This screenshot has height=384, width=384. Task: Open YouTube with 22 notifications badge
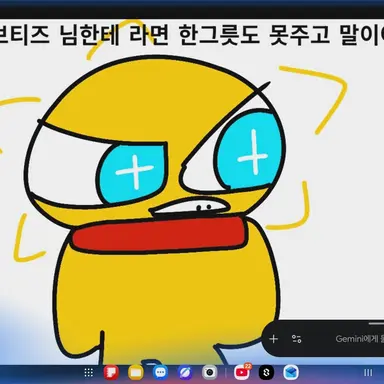point(242,372)
